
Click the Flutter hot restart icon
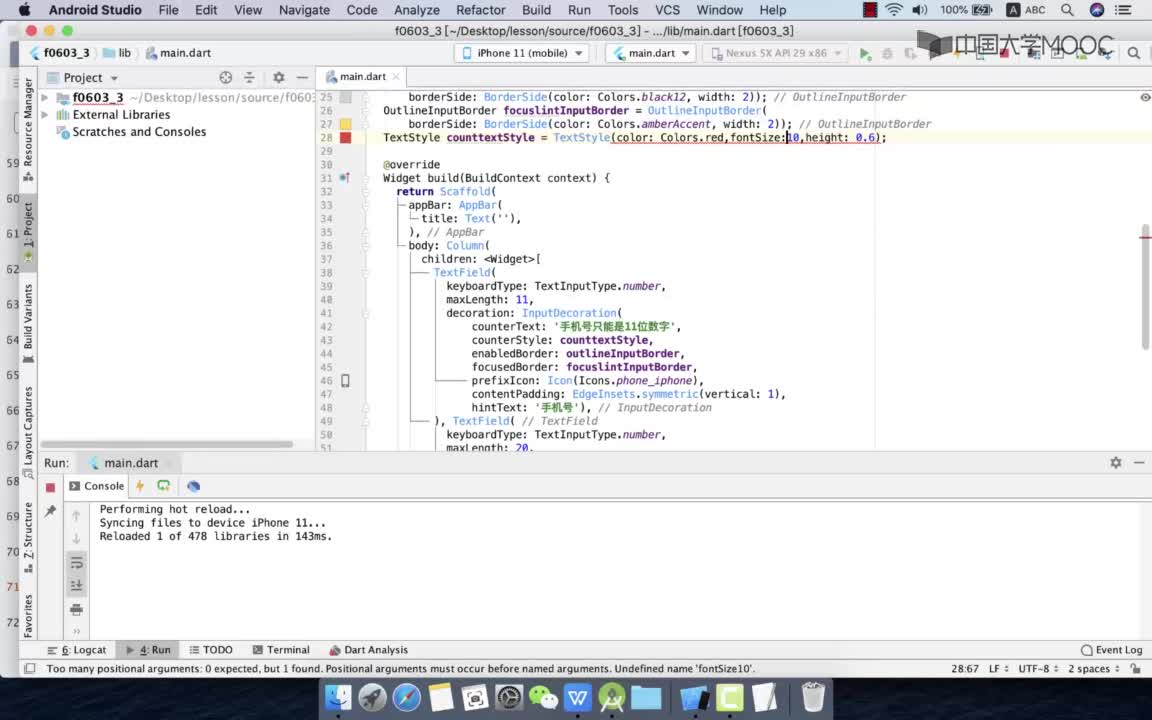click(x=164, y=486)
